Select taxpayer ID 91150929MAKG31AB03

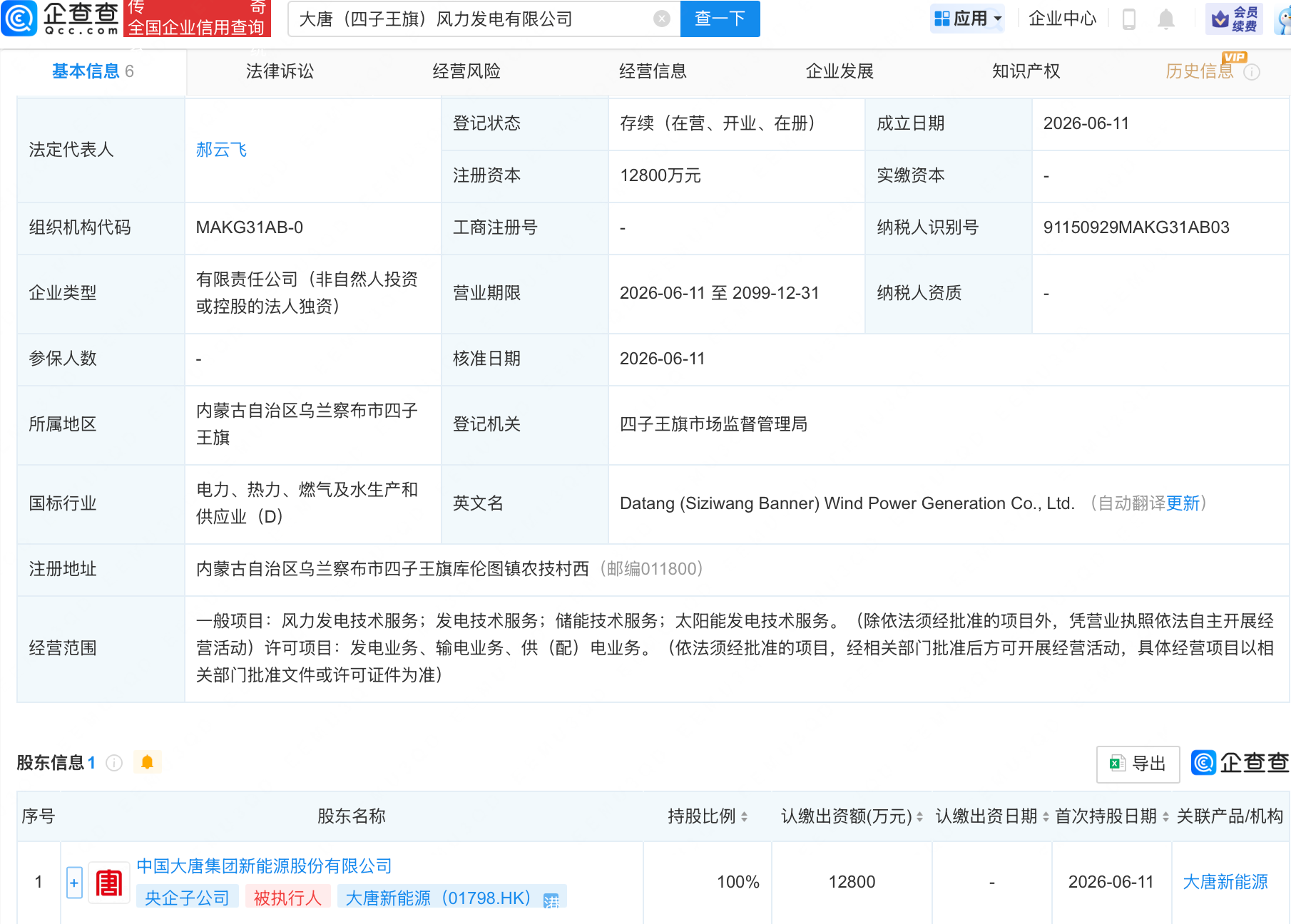1136,227
